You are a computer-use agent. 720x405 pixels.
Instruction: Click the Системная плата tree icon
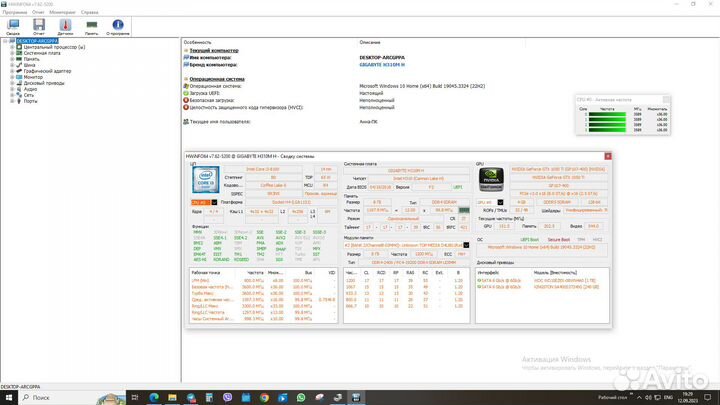pos(19,53)
